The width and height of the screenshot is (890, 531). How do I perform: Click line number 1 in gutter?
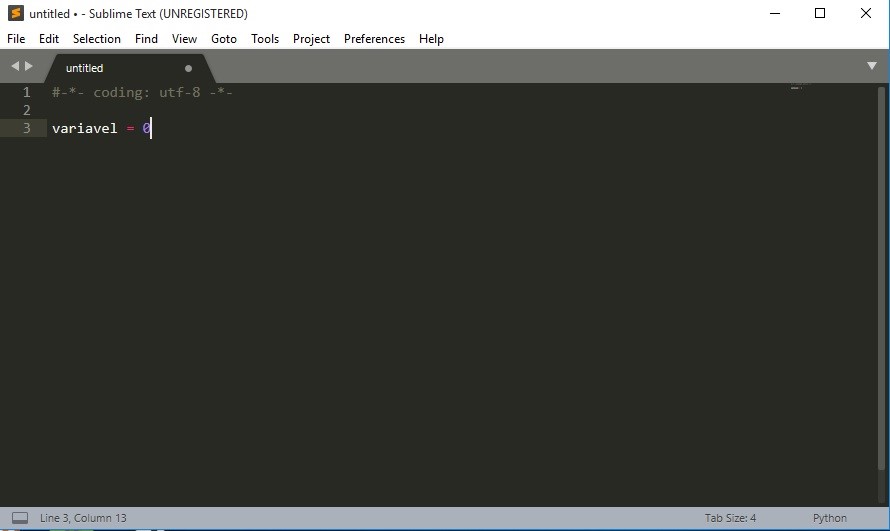[26, 92]
